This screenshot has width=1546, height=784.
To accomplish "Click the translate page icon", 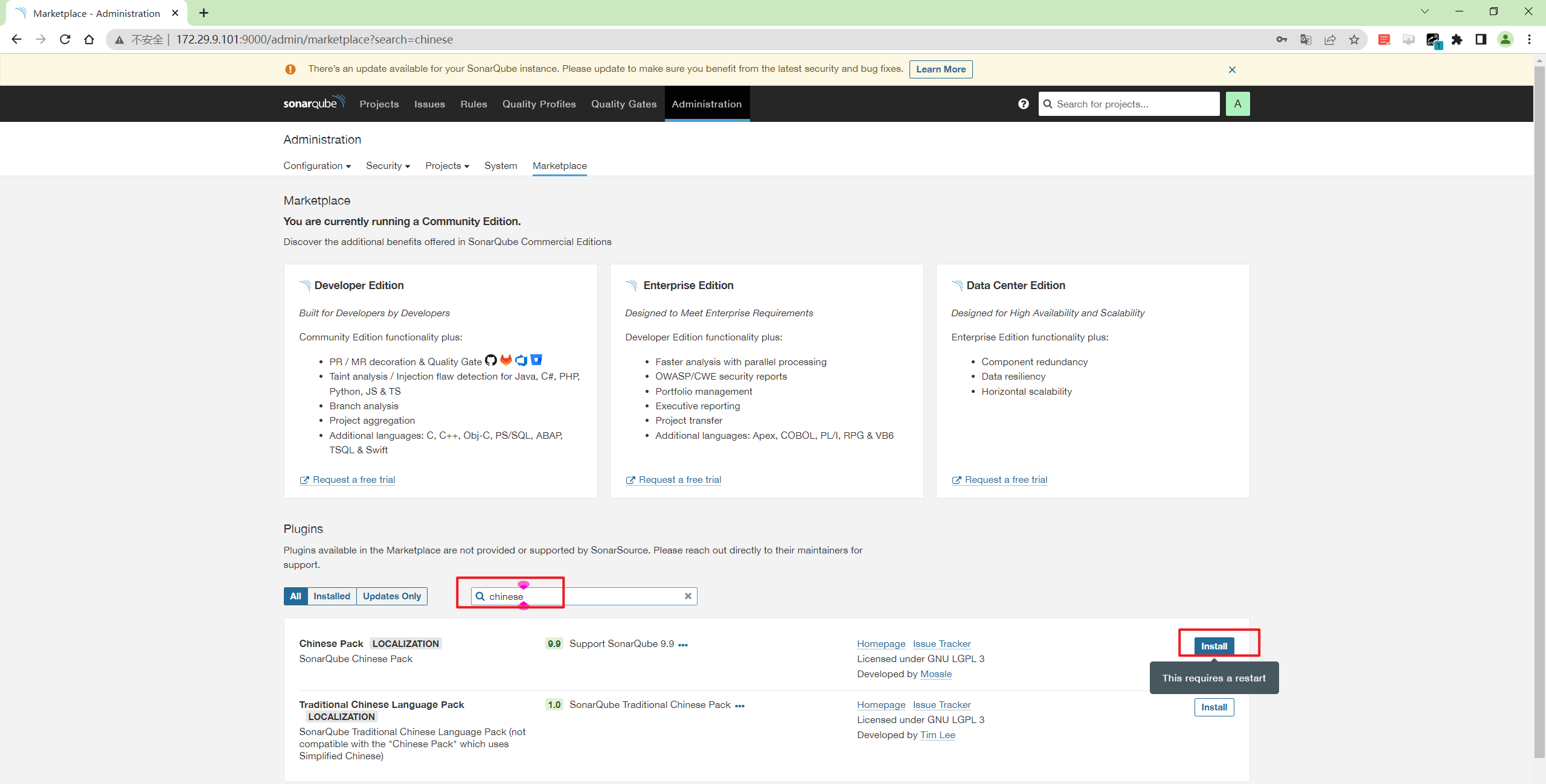I will (1306, 39).
